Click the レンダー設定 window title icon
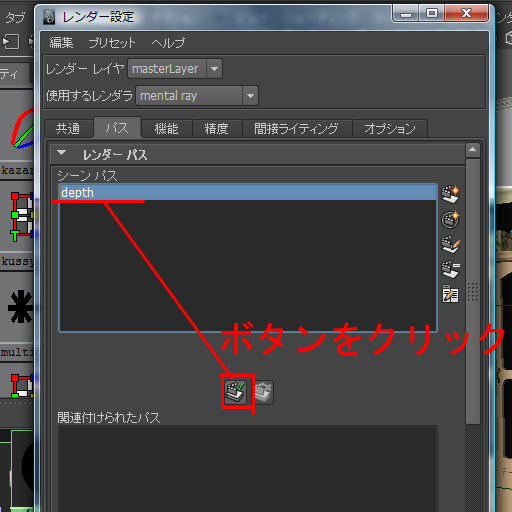 pos(49,17)
